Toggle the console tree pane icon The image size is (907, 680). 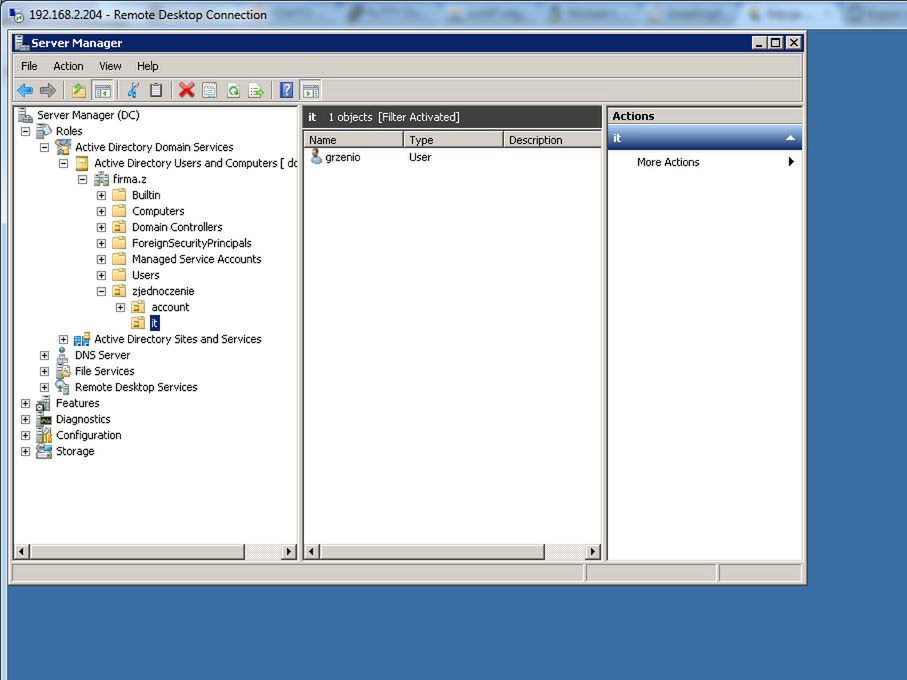tap(102, 90)
